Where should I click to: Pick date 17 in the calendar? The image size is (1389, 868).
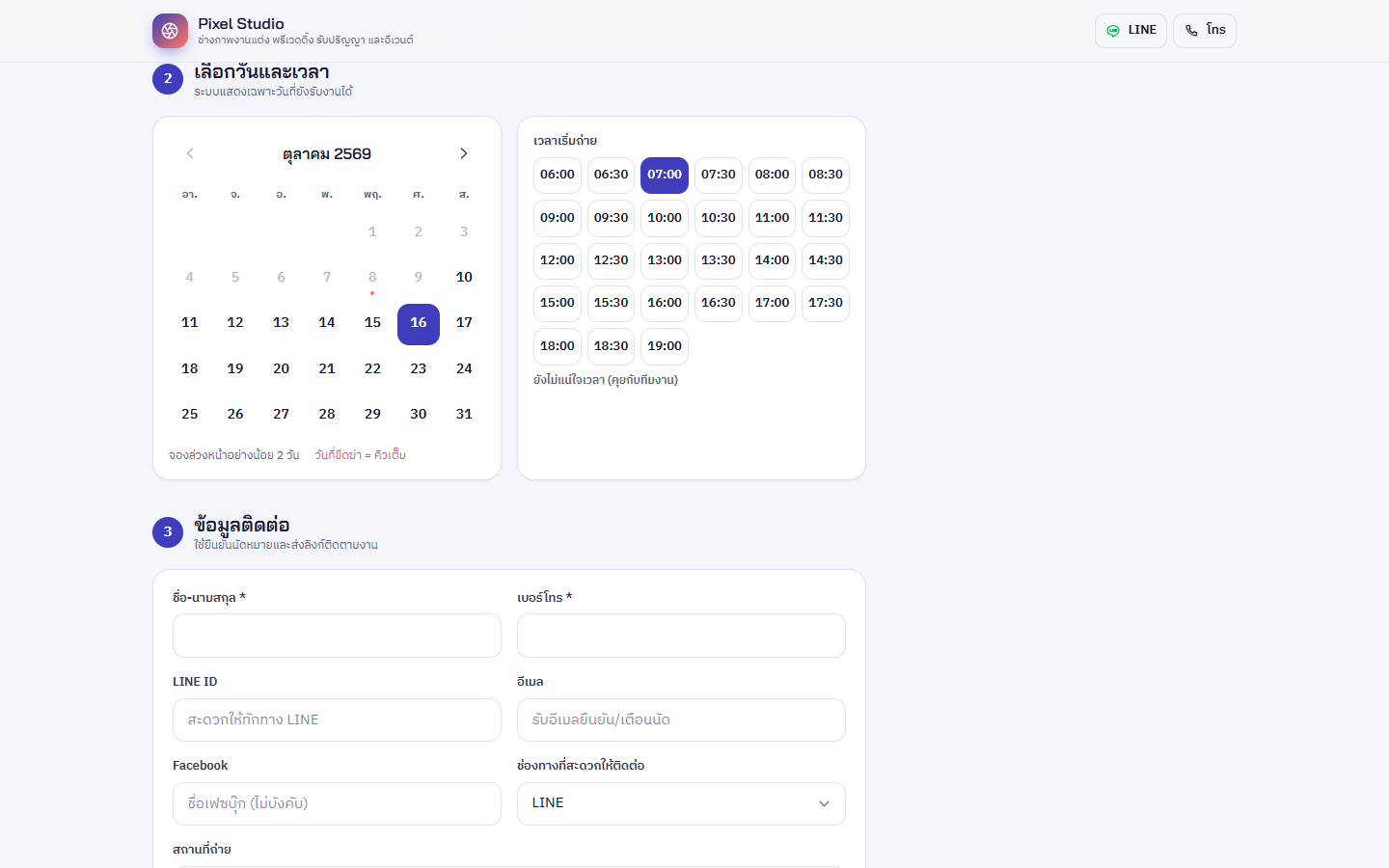click(464, 323)
